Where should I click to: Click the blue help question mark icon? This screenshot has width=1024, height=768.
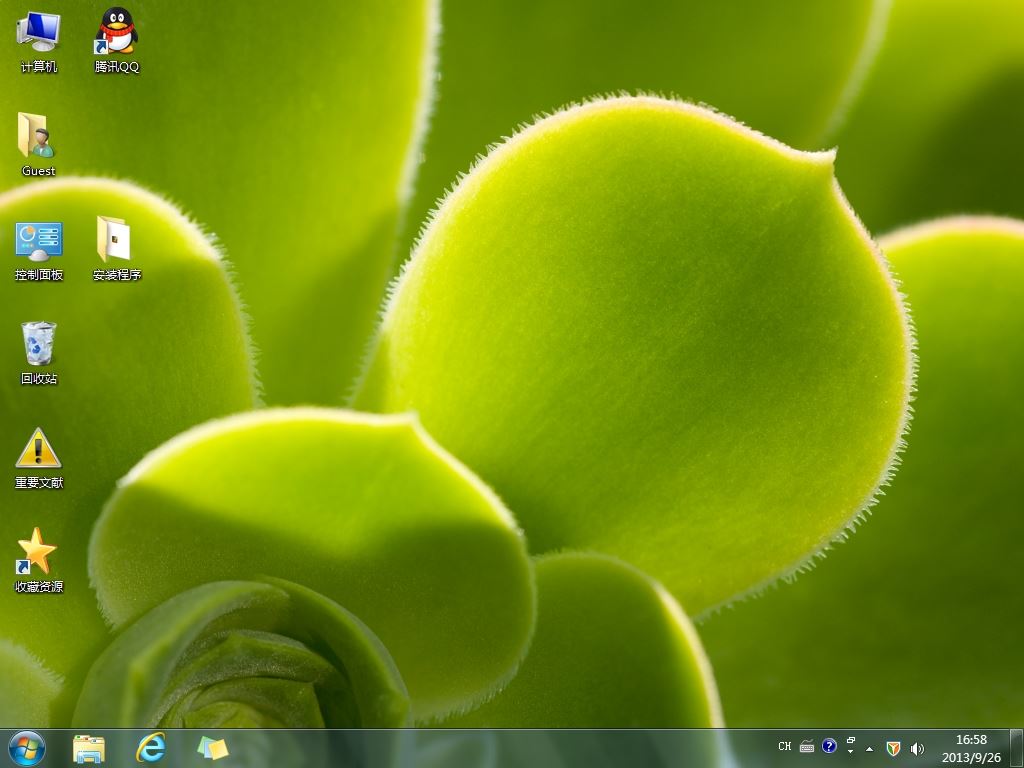coord(829,746)
